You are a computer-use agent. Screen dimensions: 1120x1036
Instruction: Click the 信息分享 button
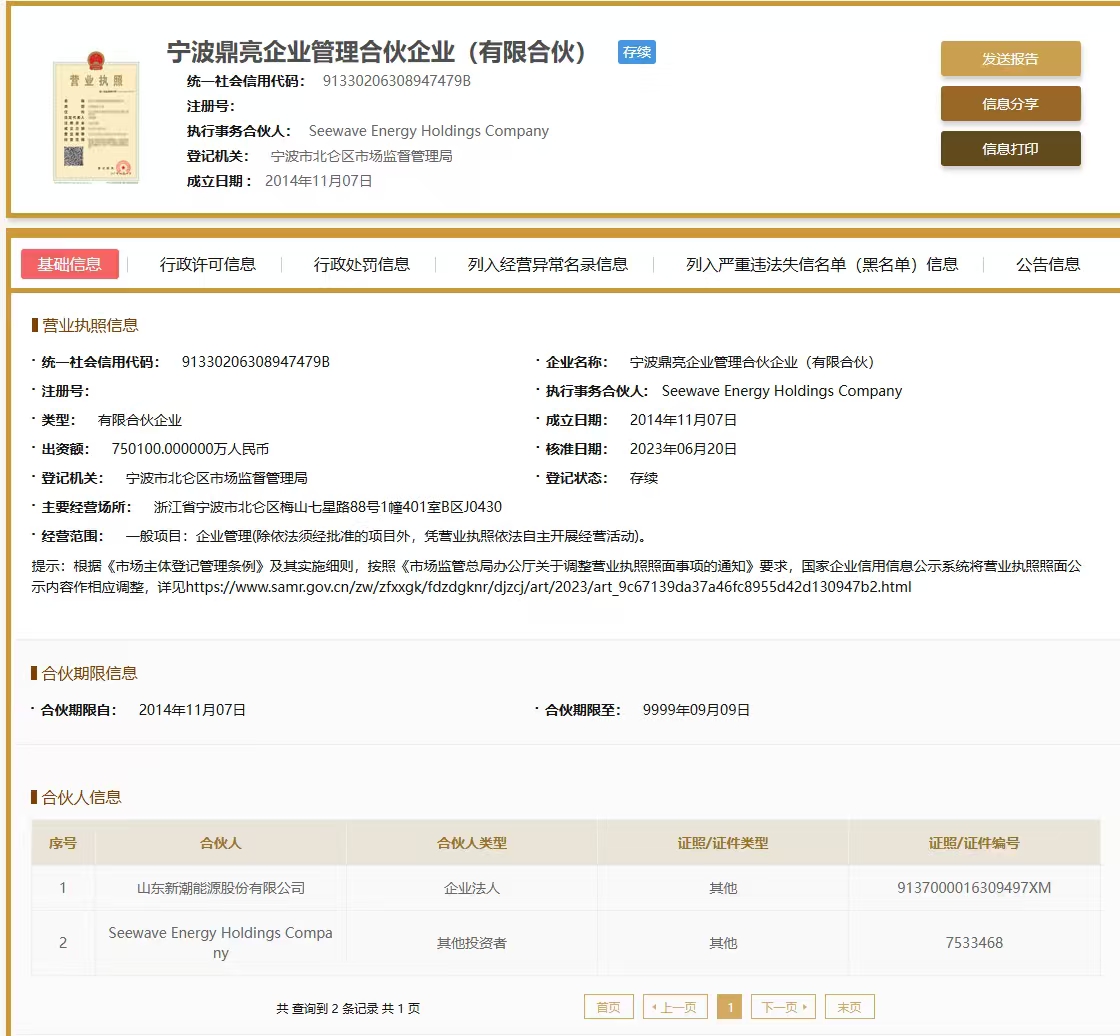pyautogui.click(x=1010, y=104)
